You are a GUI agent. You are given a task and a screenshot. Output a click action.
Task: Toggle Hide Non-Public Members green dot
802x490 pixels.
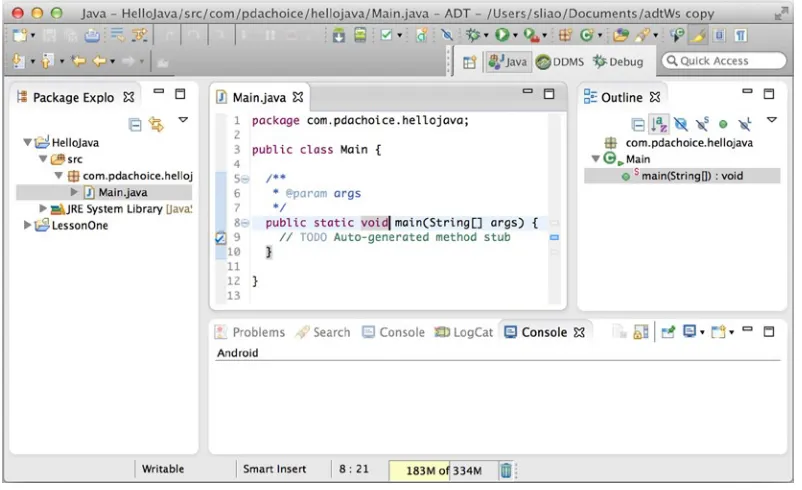[x=723, y=124]
